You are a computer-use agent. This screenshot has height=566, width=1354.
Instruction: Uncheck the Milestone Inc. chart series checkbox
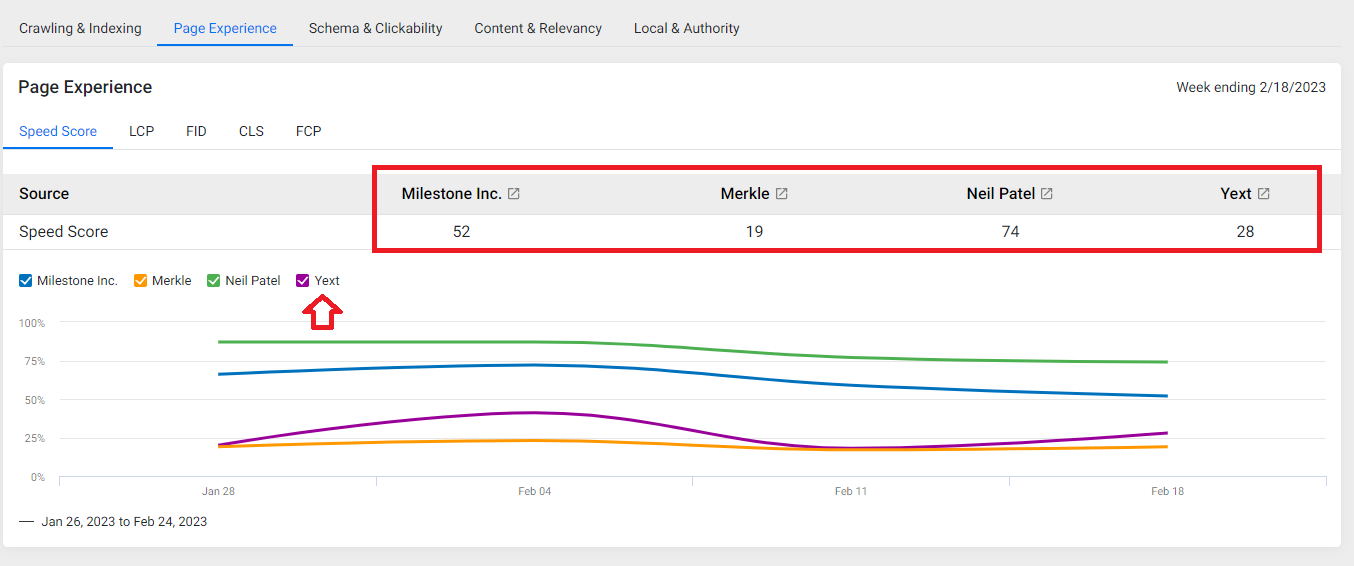(26, 281)
